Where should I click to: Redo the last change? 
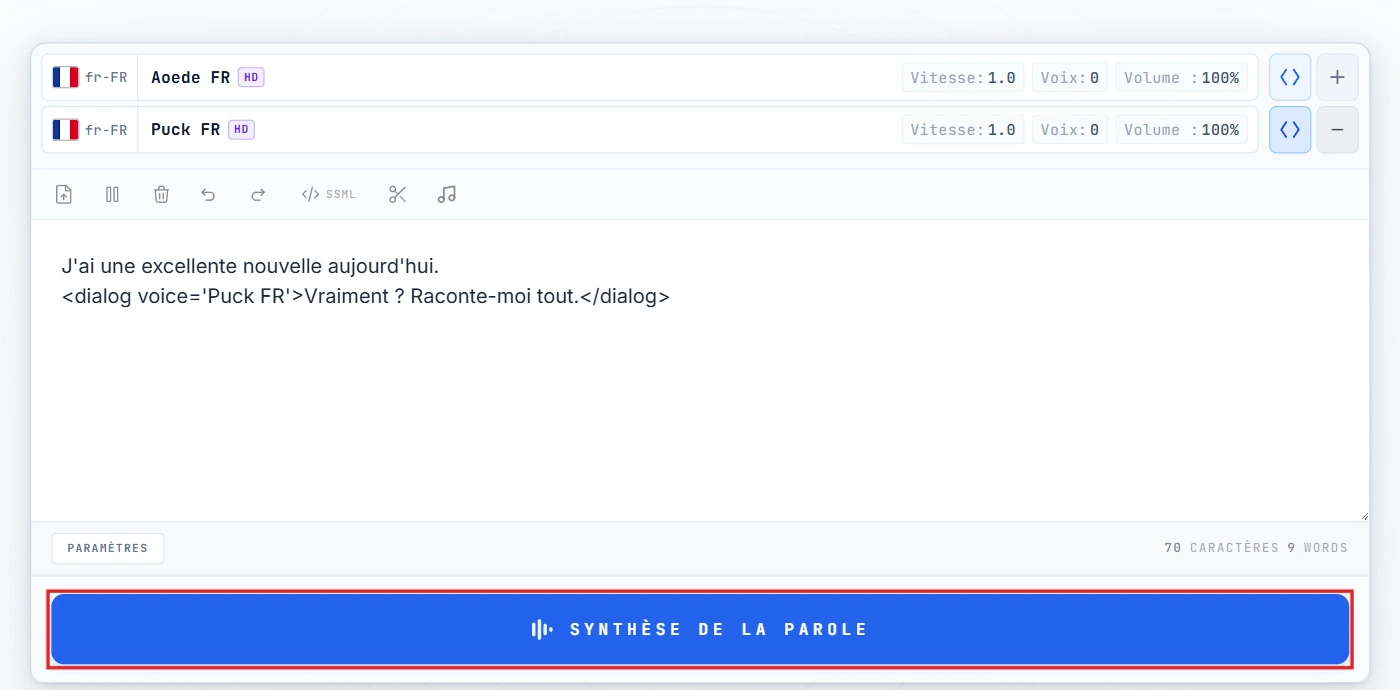pos(258,194)
